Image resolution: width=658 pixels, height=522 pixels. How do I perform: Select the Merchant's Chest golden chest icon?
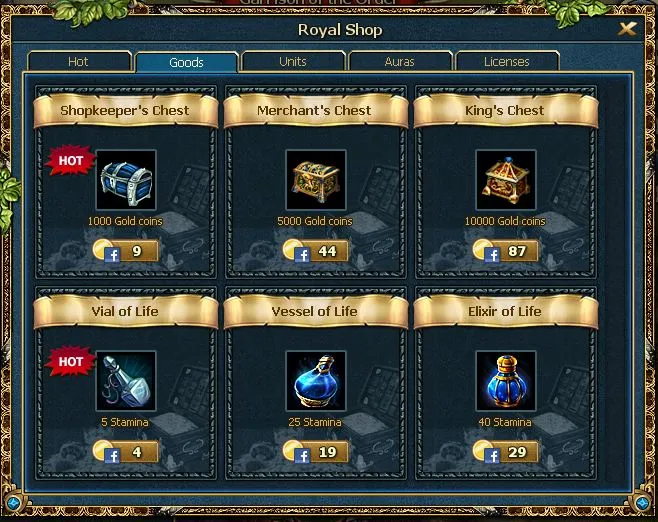coord(316,180)
